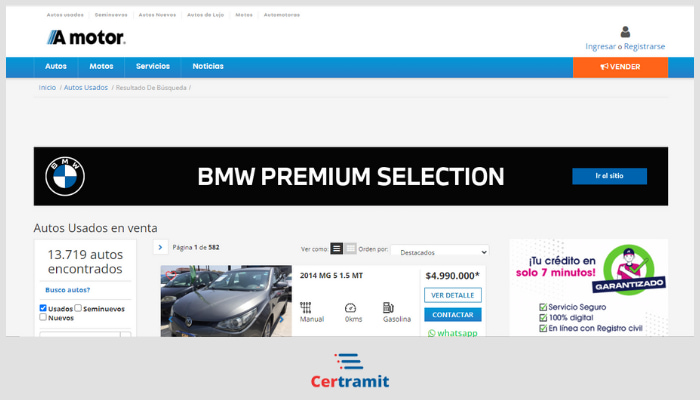Open Autos usados top link
Image resolution: width=700 pixels, height=400 pixels.
click(65, 15)
